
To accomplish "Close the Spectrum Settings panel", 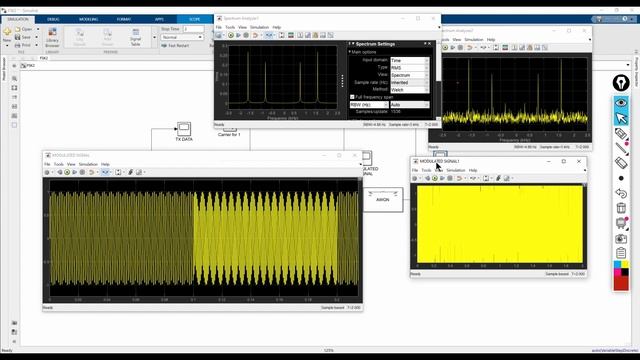I will [429, 44].
